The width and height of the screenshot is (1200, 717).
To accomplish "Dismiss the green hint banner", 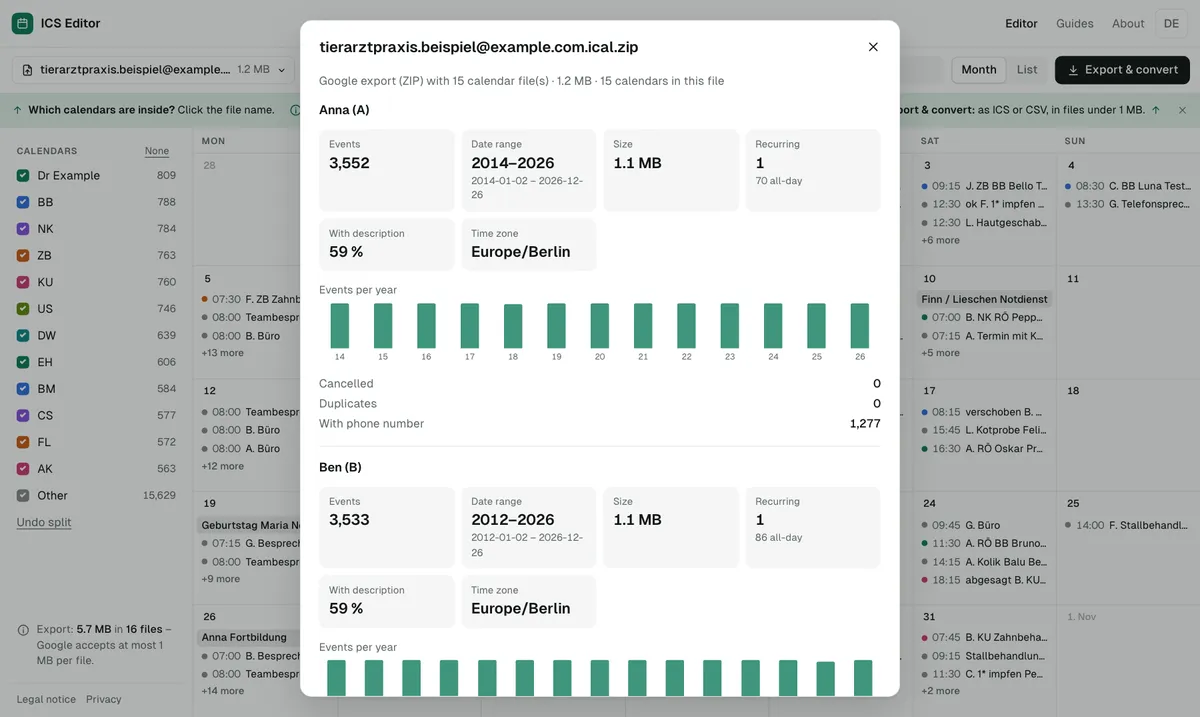I will tap(1182, 110).
